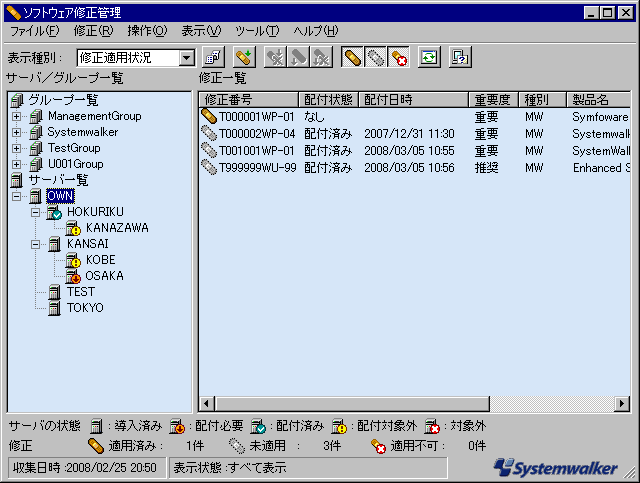Open the 表示(V) menu
The width and height of the screenshot is (640, 483).
pyautogui.click(x=201, y=31)
